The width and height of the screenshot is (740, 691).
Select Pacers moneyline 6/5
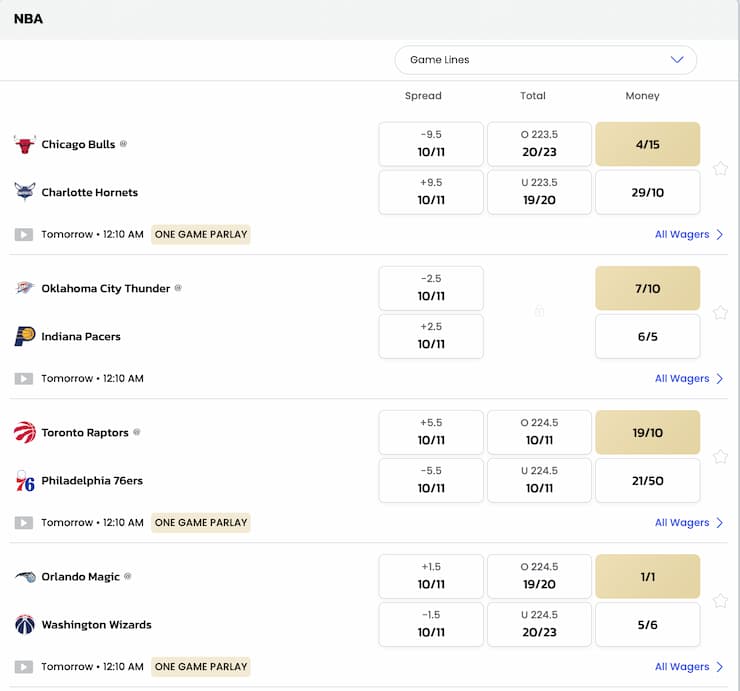648,336
